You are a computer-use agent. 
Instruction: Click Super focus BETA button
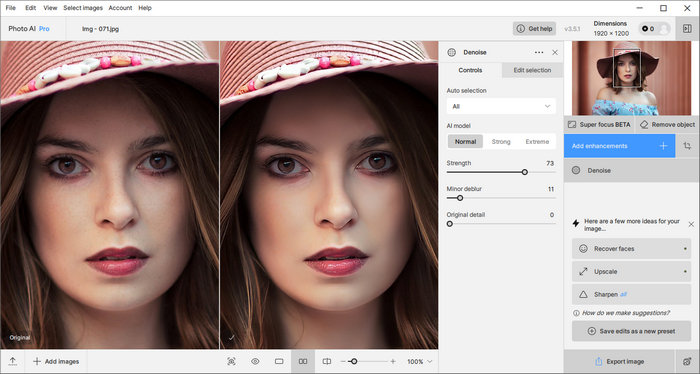point(599,125)
